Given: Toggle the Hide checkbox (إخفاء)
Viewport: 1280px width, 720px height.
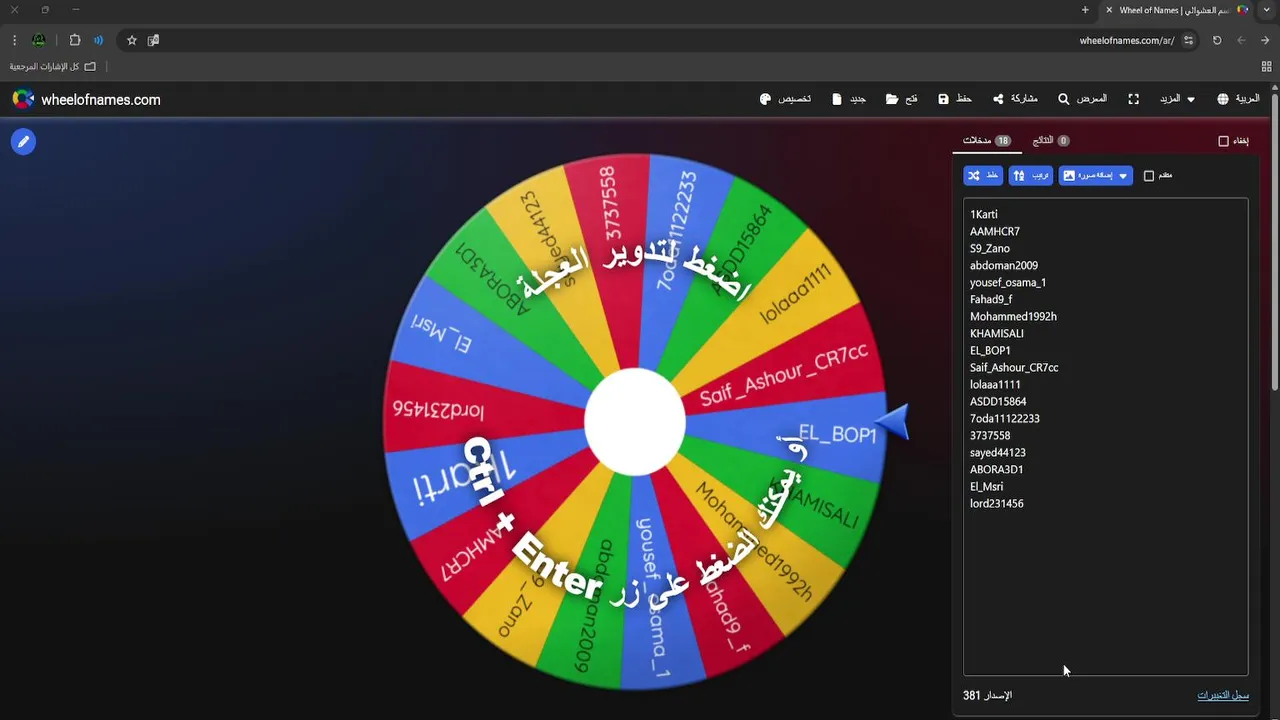Looking at the screenshot, I should pos(1223,141).
